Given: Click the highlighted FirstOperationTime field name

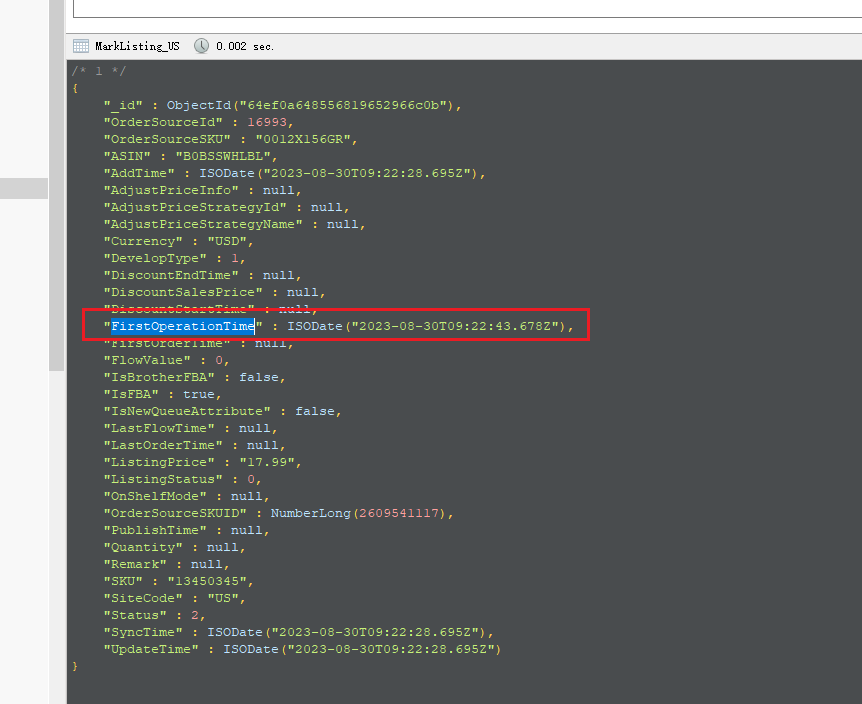Looking at the screenshot, I should point(183,326).
